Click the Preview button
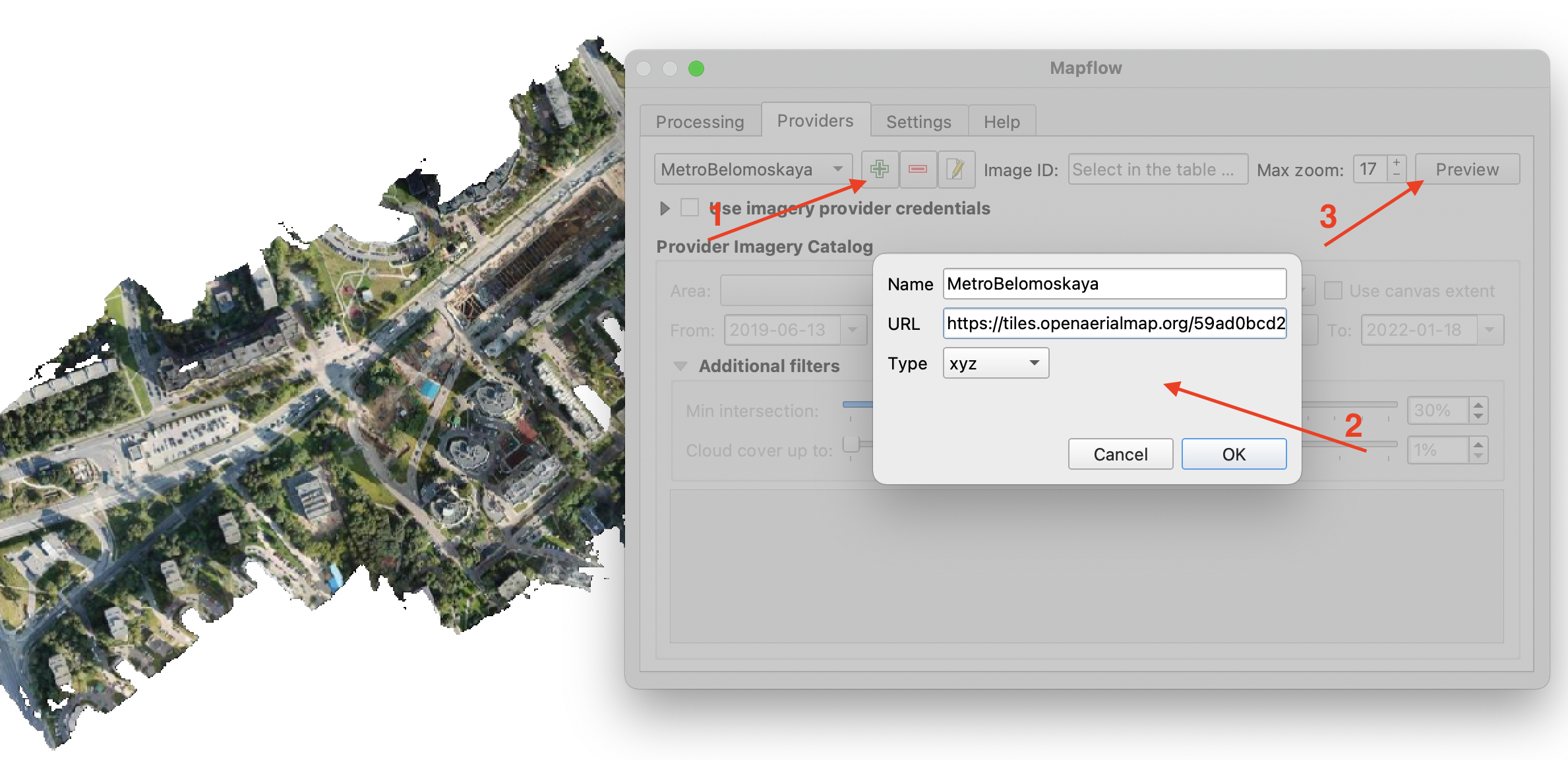Screen dimensions: 1568x760 click(x=1466, y=170)
